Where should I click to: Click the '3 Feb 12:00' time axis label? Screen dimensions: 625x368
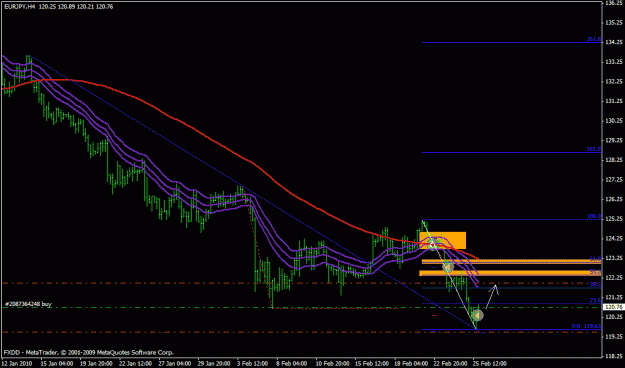point(253,364)
